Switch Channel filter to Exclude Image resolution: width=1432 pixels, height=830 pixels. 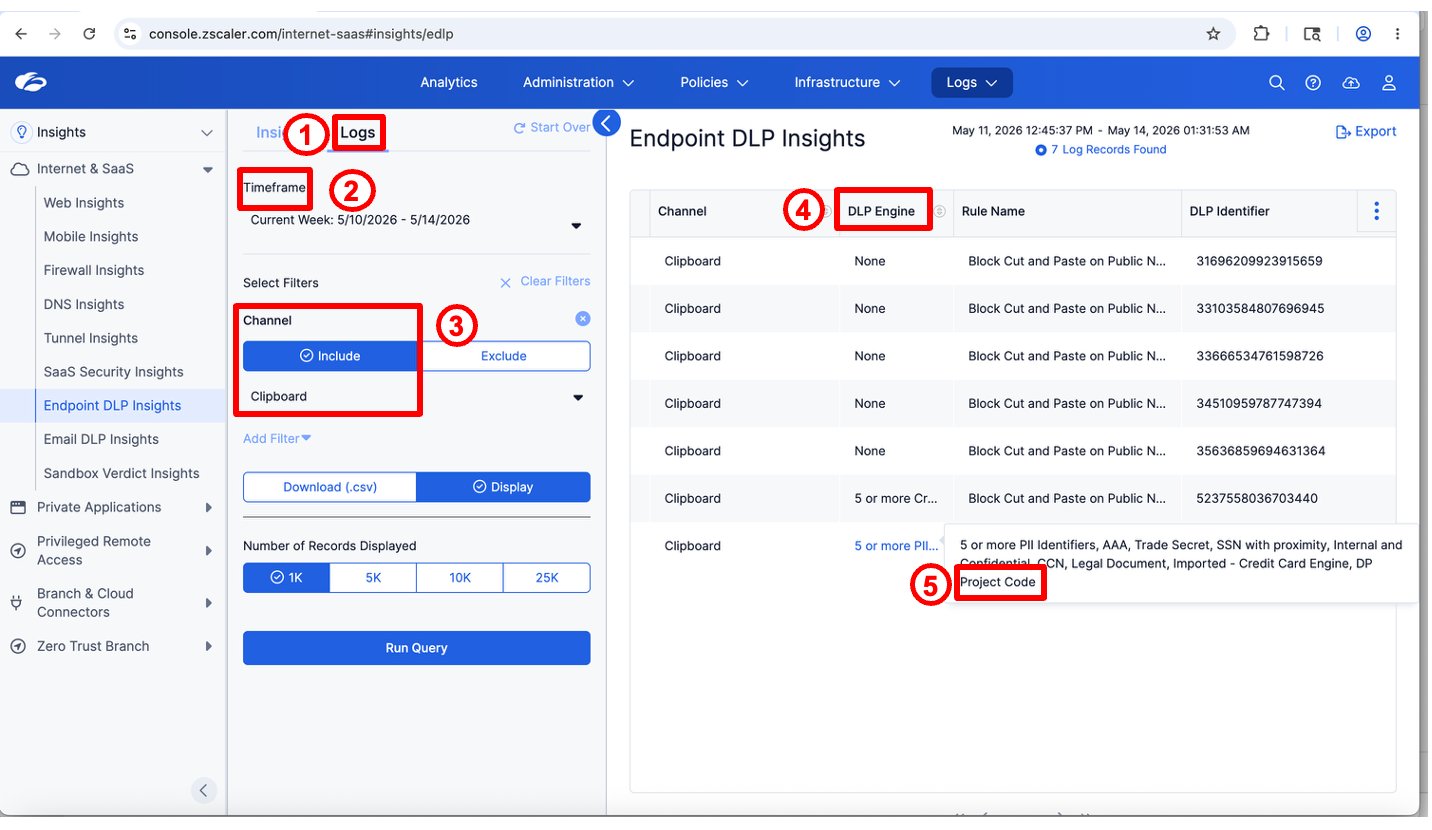pos(503,356)
